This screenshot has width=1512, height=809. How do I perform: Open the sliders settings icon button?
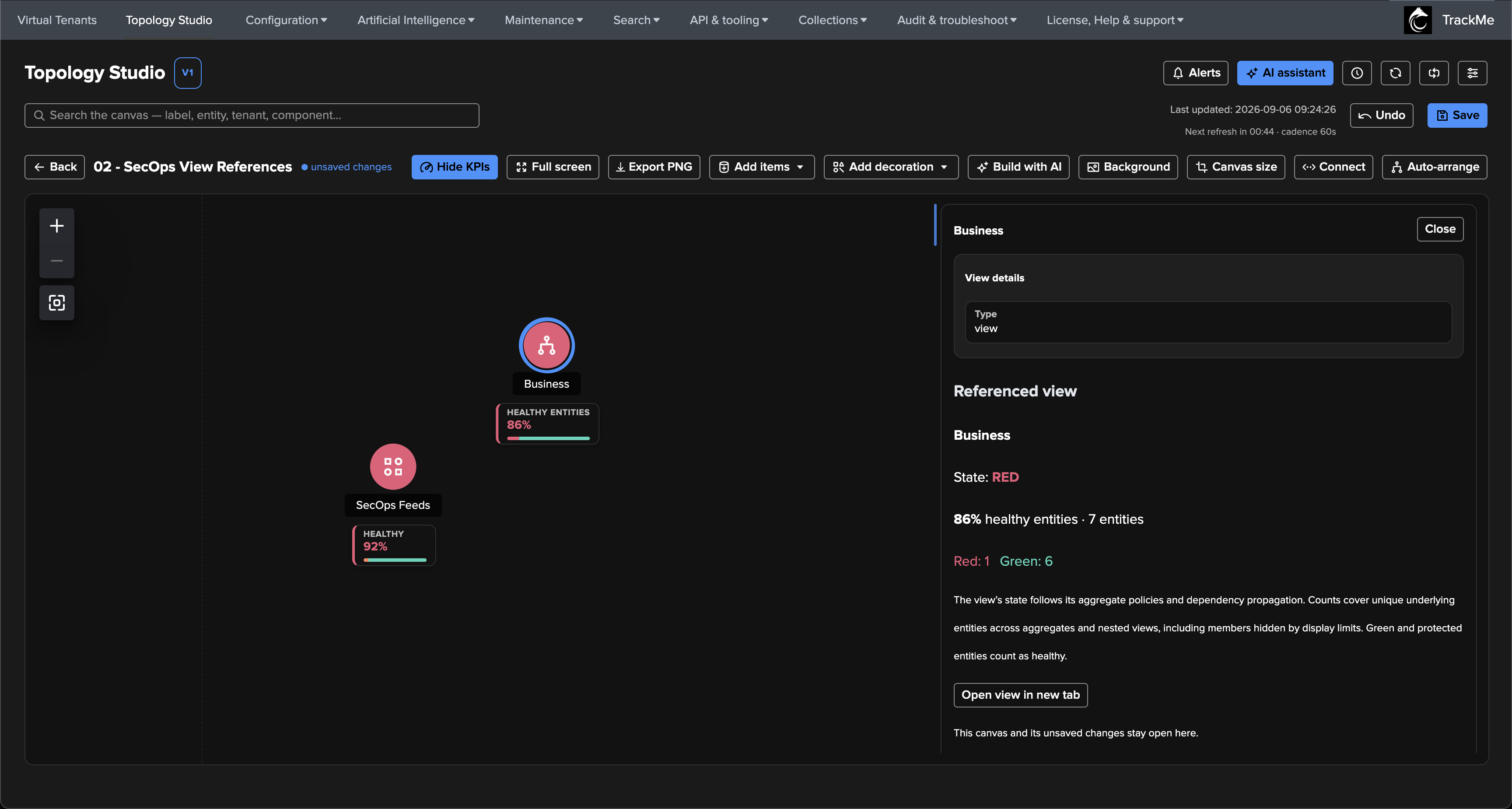1472,73
